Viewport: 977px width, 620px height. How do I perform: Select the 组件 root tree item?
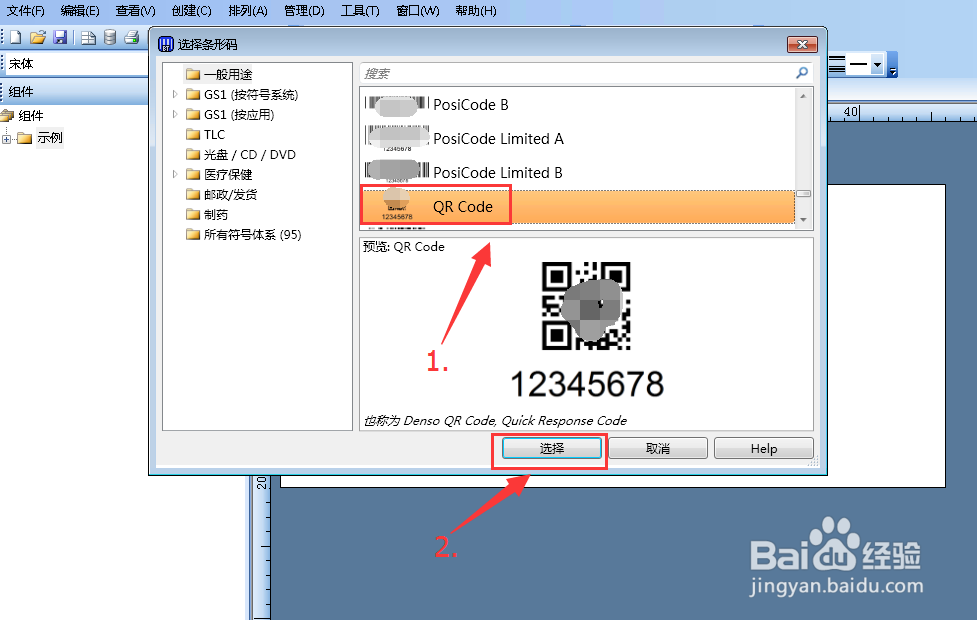point(22,115)
